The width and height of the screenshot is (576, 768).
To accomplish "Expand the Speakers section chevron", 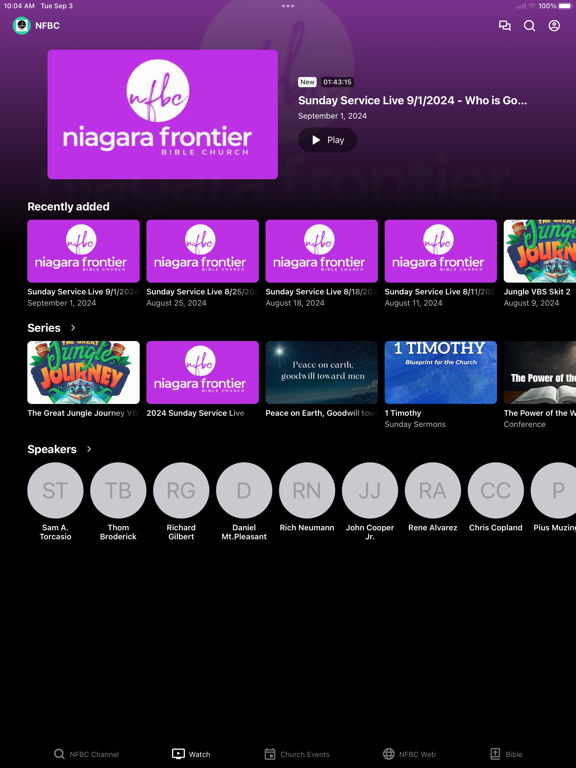I will coord(89,449).
